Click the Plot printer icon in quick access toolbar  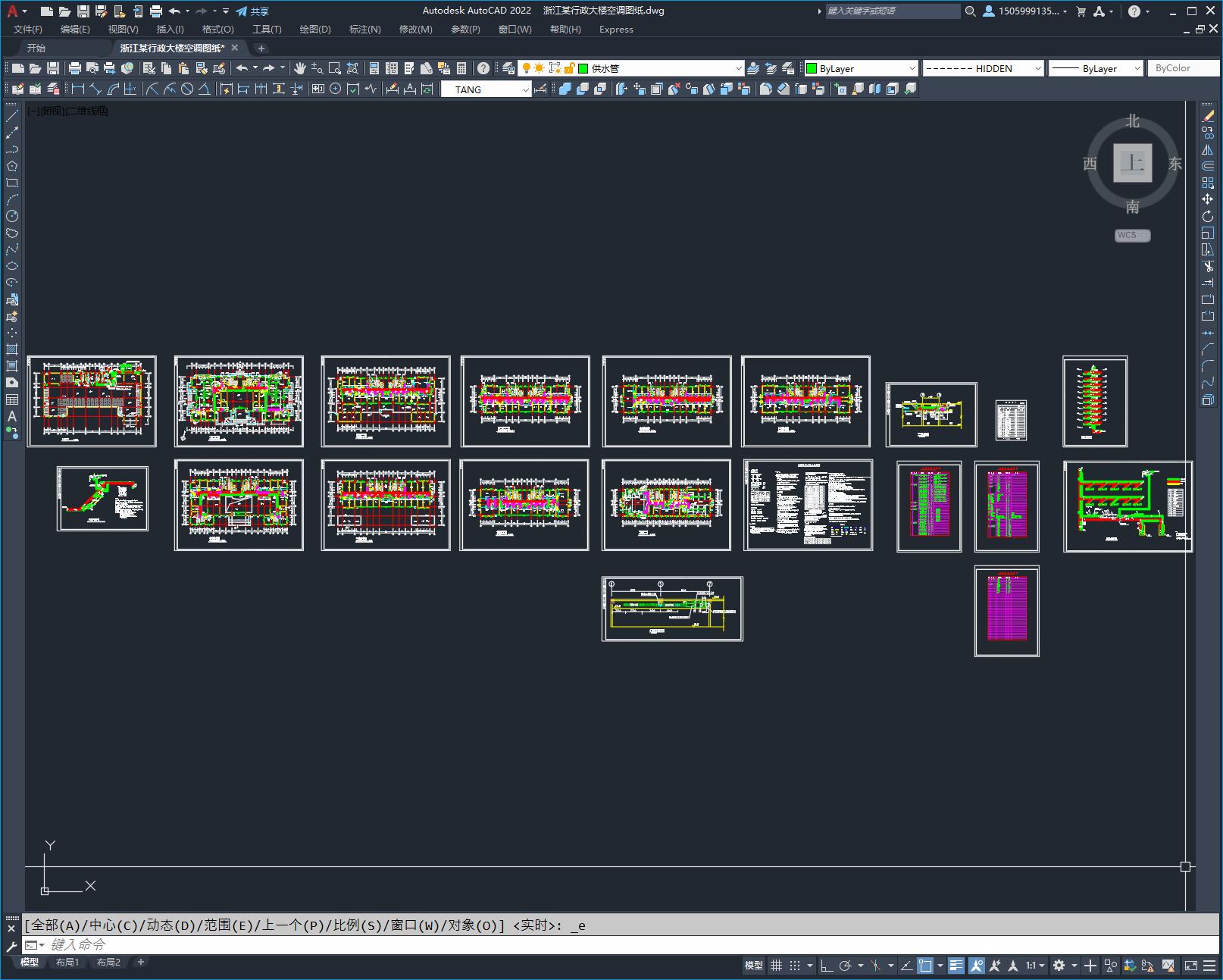(x=156, y=11)
